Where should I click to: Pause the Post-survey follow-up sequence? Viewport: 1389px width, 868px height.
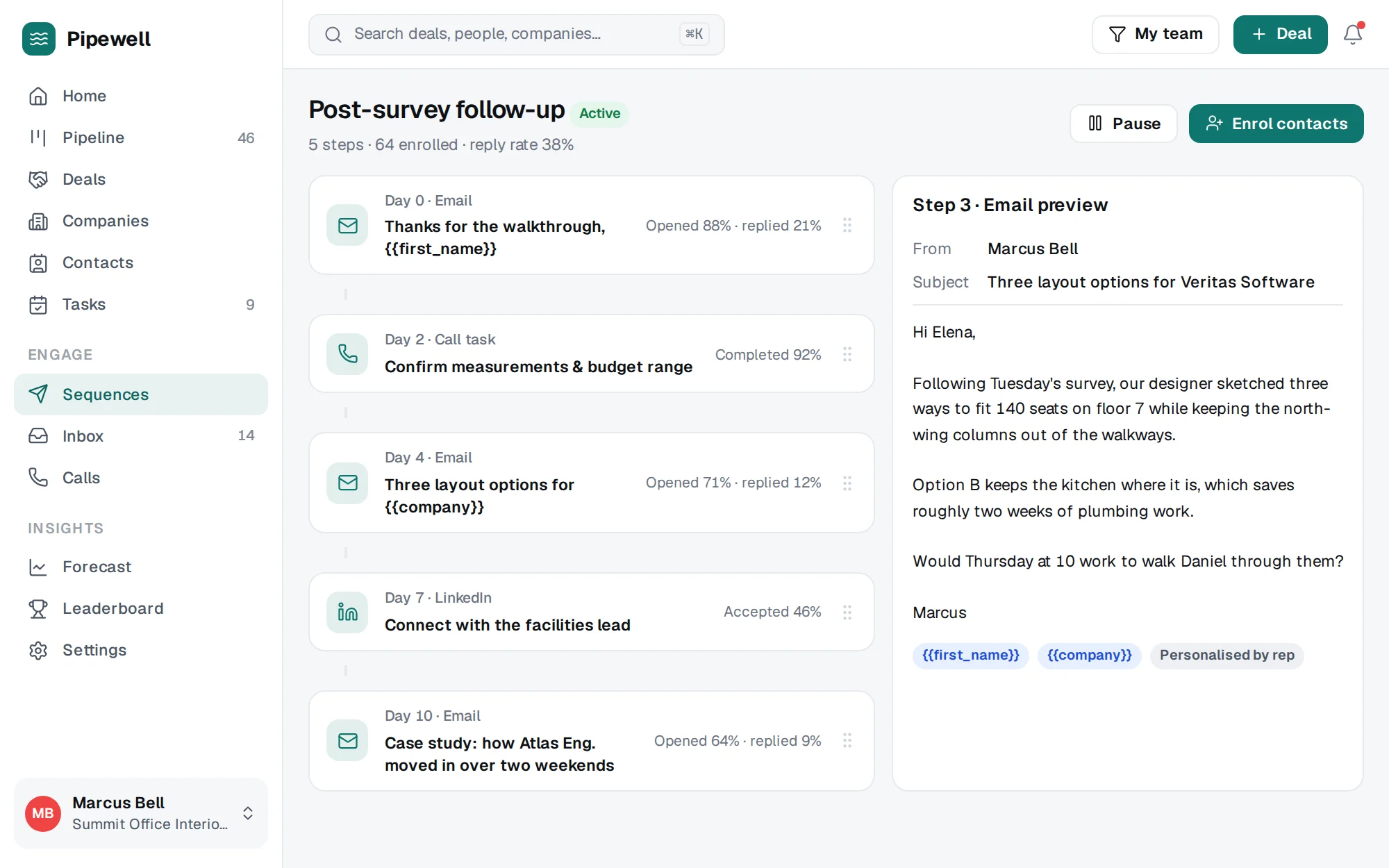[1124, 124]
